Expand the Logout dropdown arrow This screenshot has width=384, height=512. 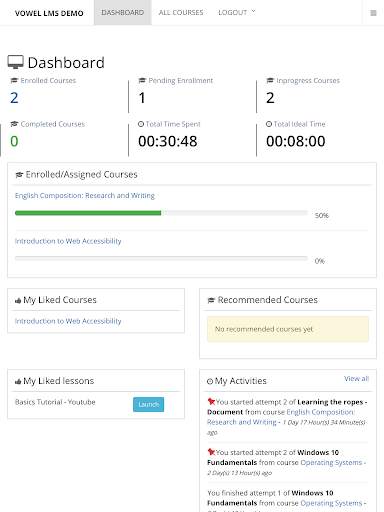[x=253, y=12]
